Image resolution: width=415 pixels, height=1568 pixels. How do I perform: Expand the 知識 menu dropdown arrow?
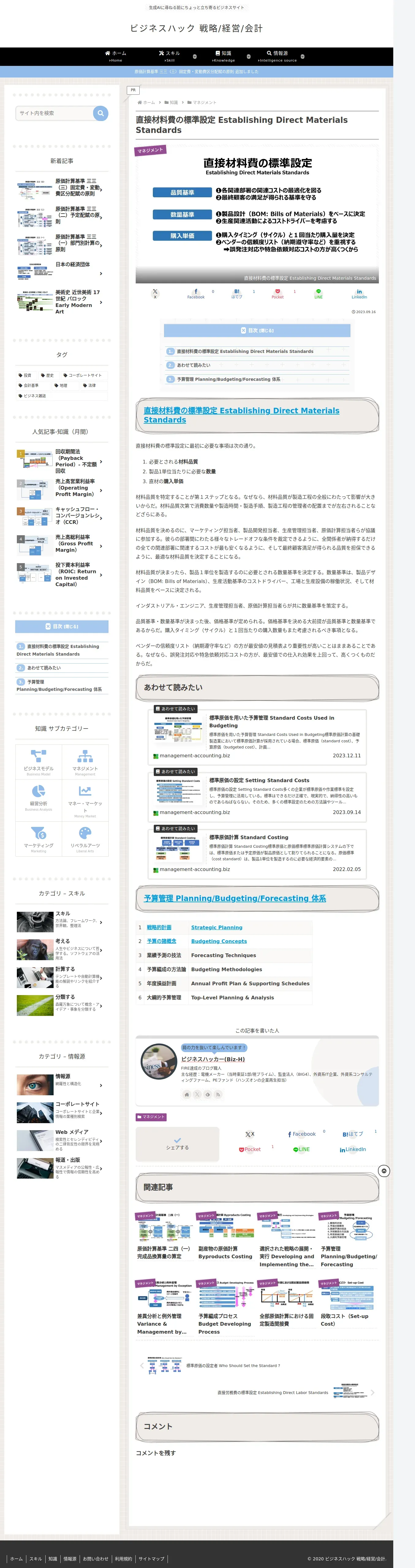pyautogui.click(x=248, y=57)
